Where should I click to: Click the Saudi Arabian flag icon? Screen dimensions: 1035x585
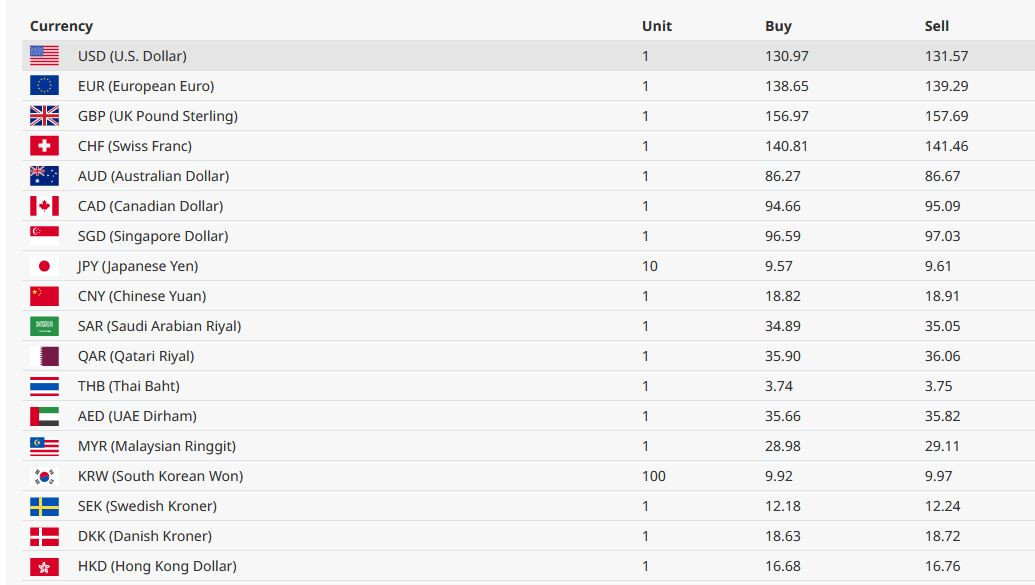pyautogui.click(x=44, y=326)
